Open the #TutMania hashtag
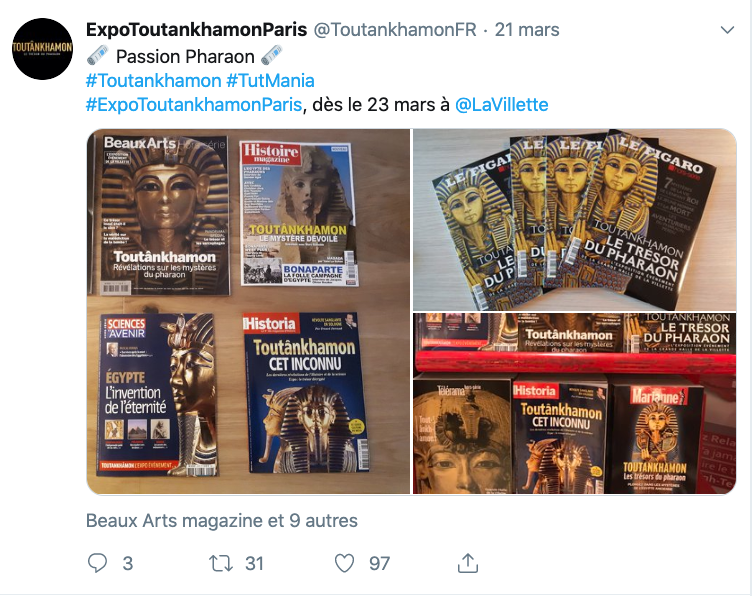Image resolution: width=752 pixels, height=596 pixels. tap(270, 81)
